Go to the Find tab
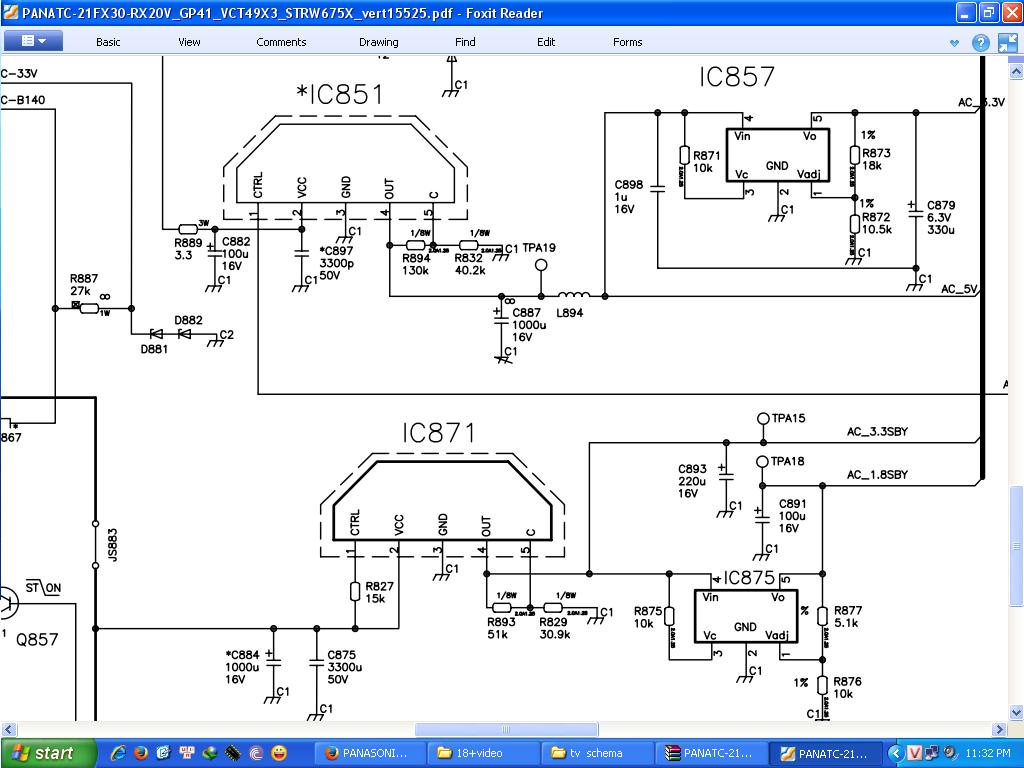 (465, 42)
